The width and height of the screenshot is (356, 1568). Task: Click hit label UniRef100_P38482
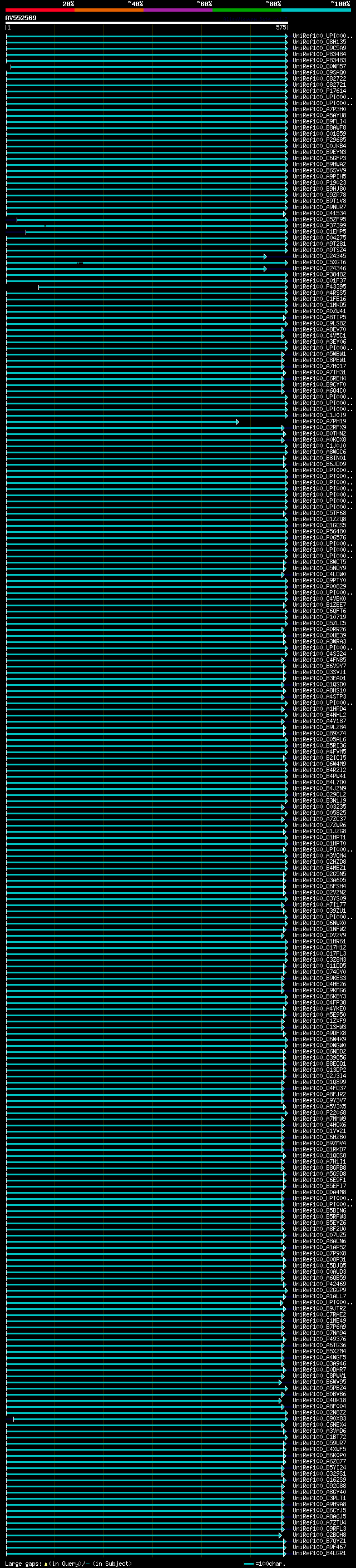pyautogui.click(x=319, y=275)
